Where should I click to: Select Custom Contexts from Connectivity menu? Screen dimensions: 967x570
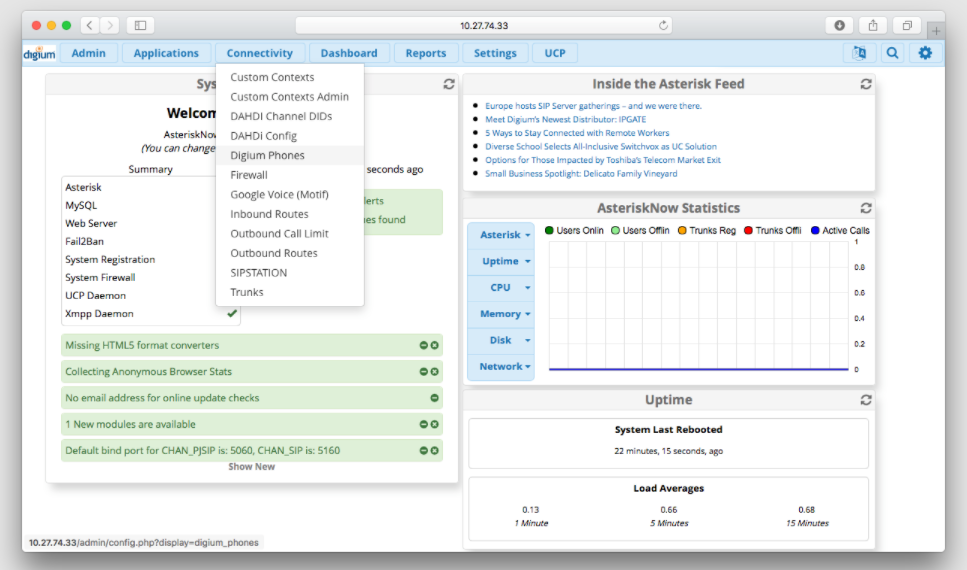[x=290, y=77]
